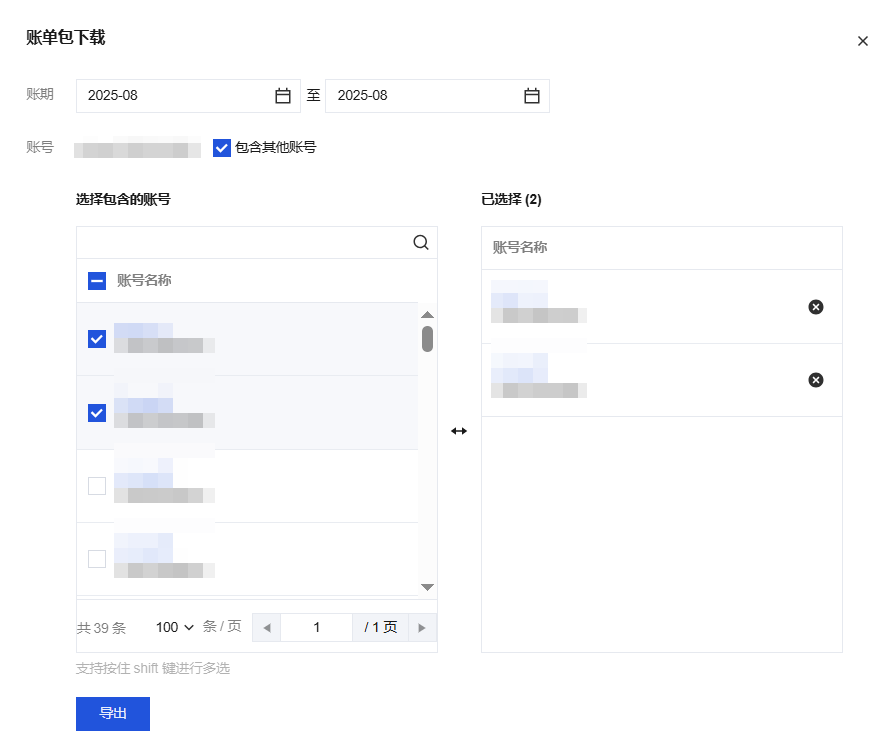Check the third account in the list
The width and height of the screenshot is (896, 756).
click(97, 486)
